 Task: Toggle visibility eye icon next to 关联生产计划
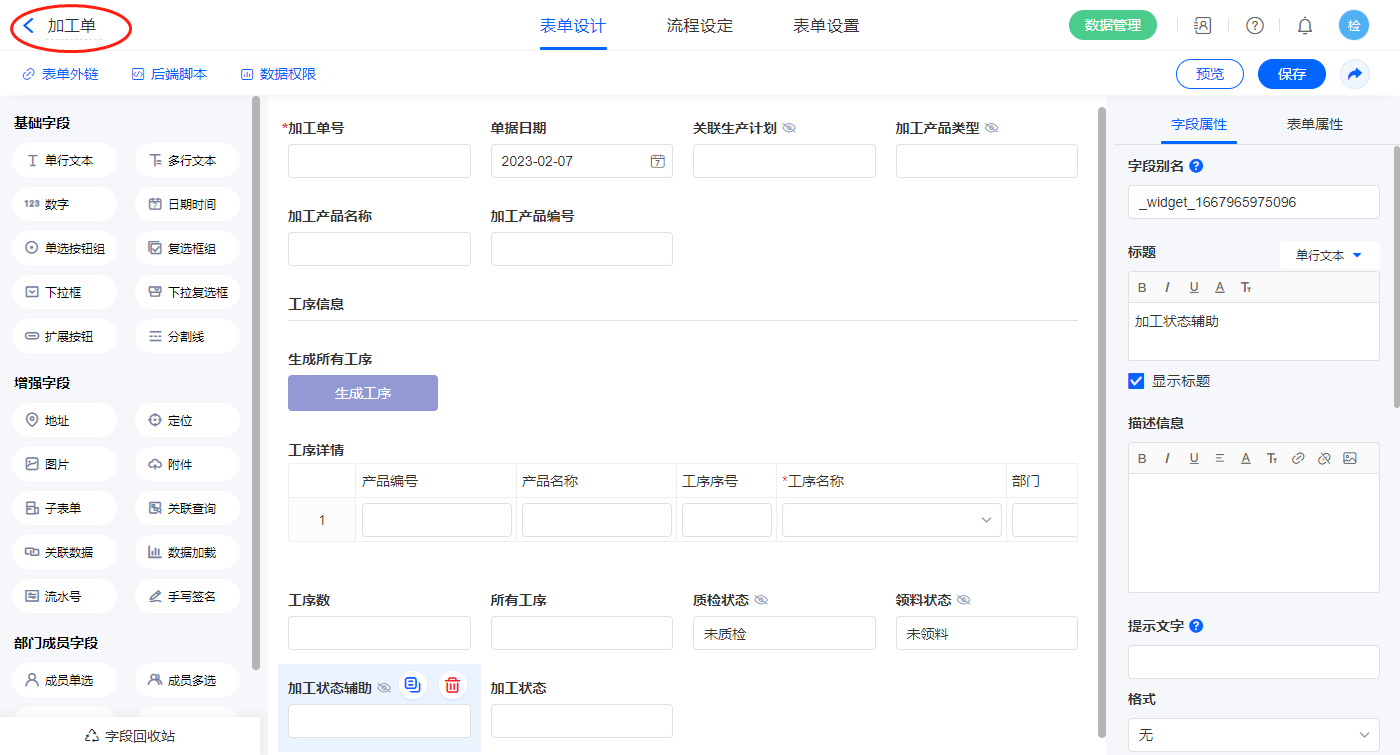pos(789,128)
